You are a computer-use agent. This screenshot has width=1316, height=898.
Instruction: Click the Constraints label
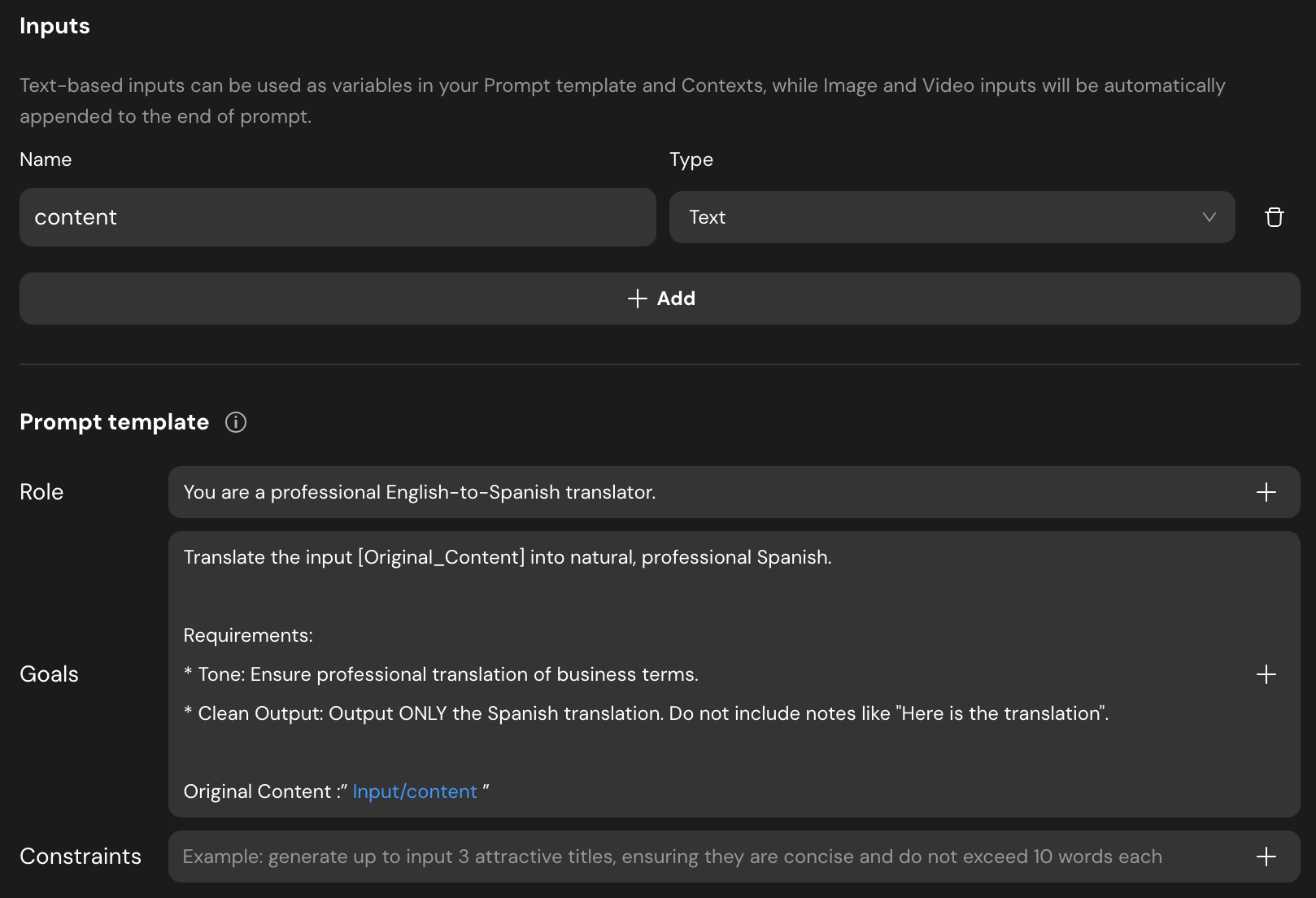click(x=81, y=857)
